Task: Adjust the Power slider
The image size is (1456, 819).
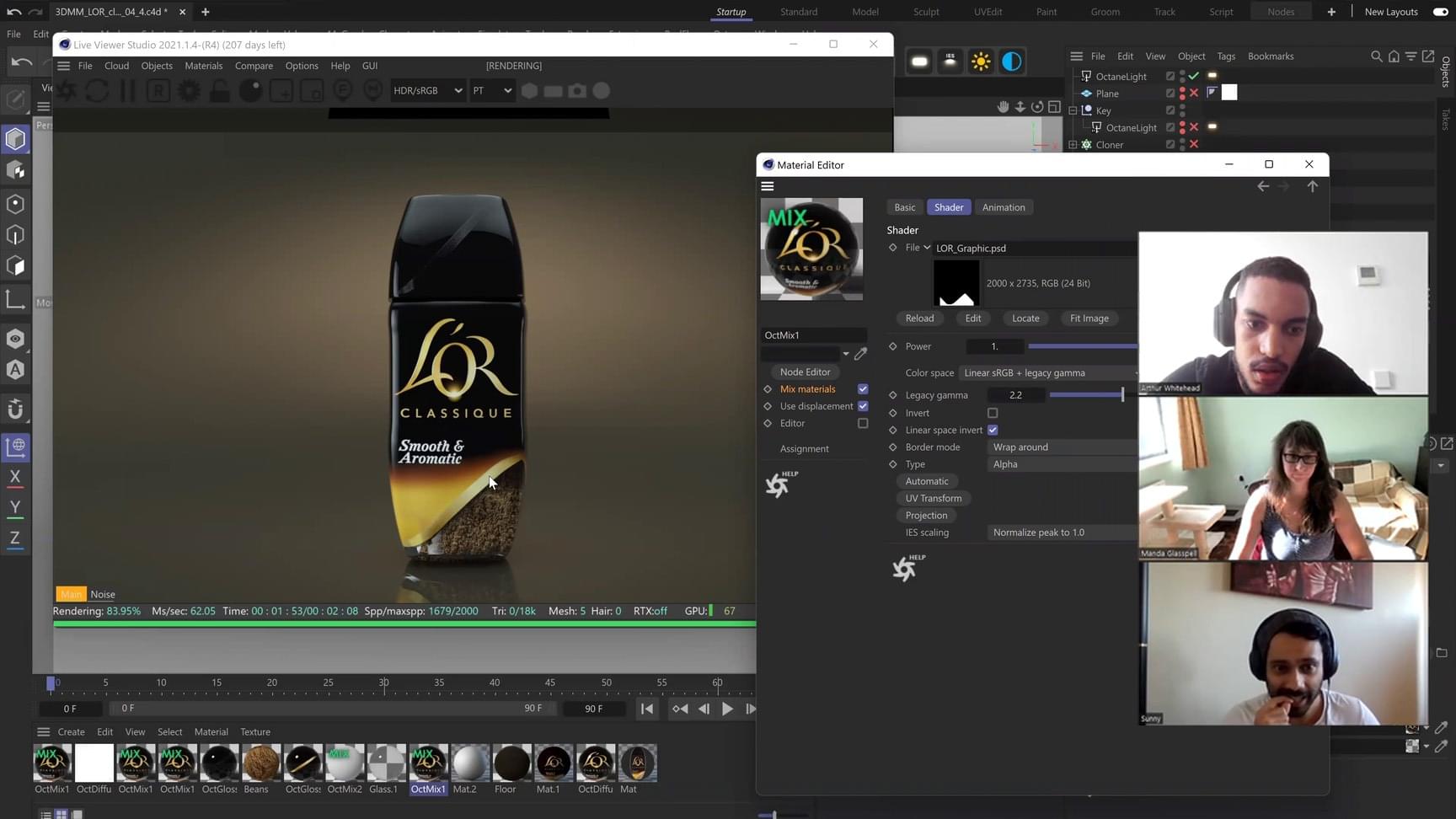Action: click(x=1083, y=346)
